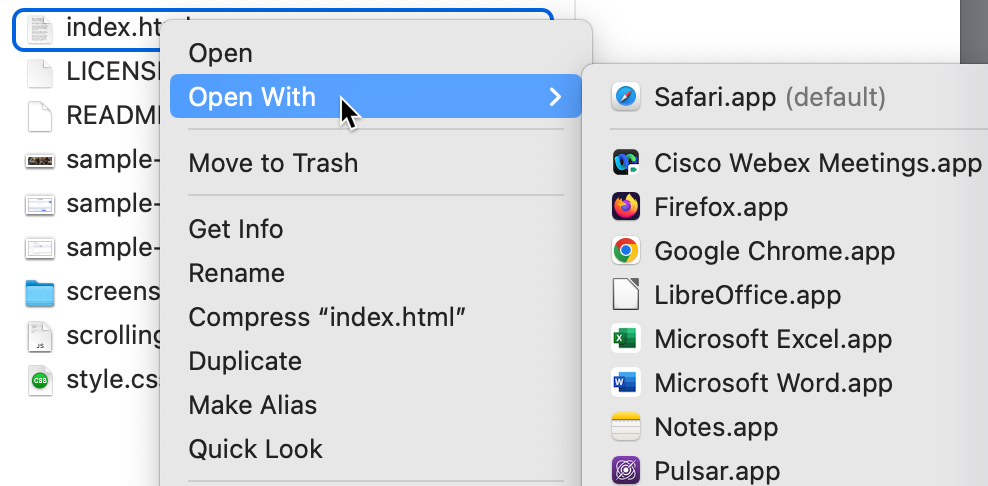Select the style.css file icon
The image size is (988, 486).
pos(39,381)
